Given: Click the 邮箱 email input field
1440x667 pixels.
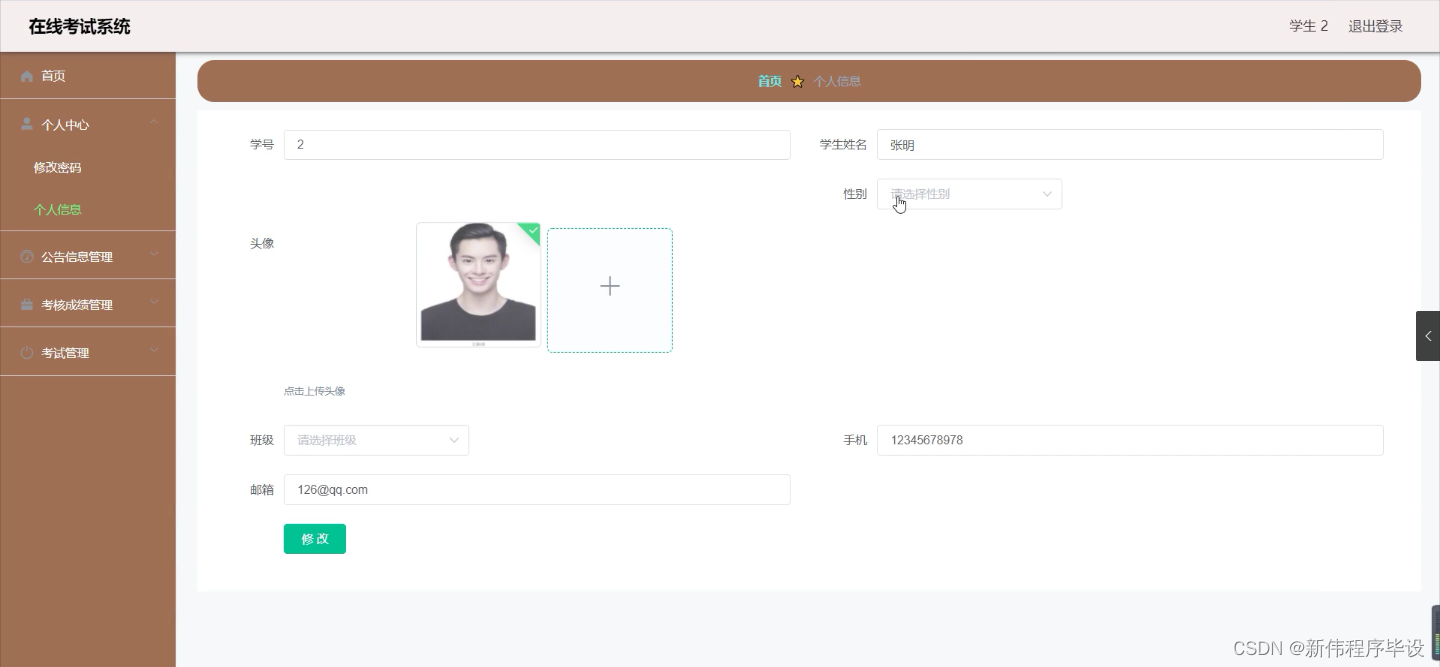Looking at the screenshot, I should [x=537, y=490].
